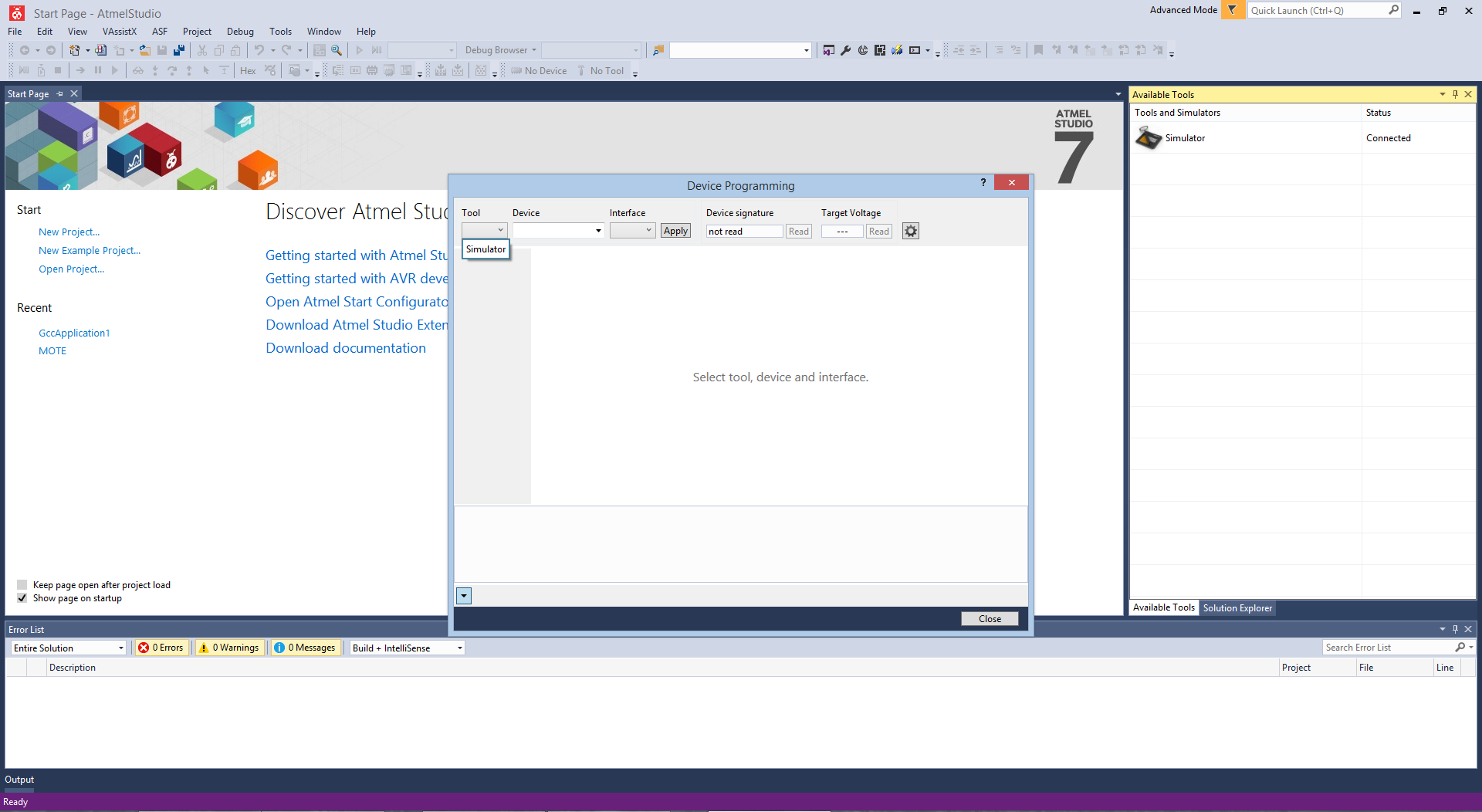The width and height of the screenshot is (1482, 812).
Task: Switch to the Solution Explorer tab
Action: [1237, 608]
